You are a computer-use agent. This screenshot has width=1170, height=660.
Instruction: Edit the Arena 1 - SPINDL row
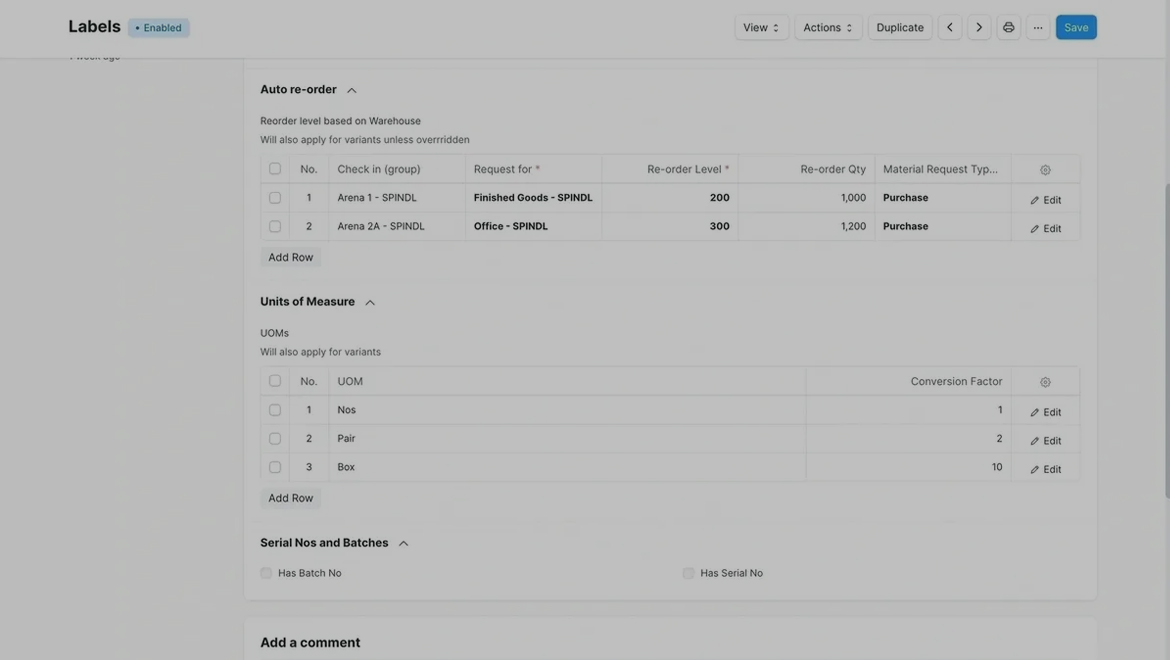(x=1045, y=200)
